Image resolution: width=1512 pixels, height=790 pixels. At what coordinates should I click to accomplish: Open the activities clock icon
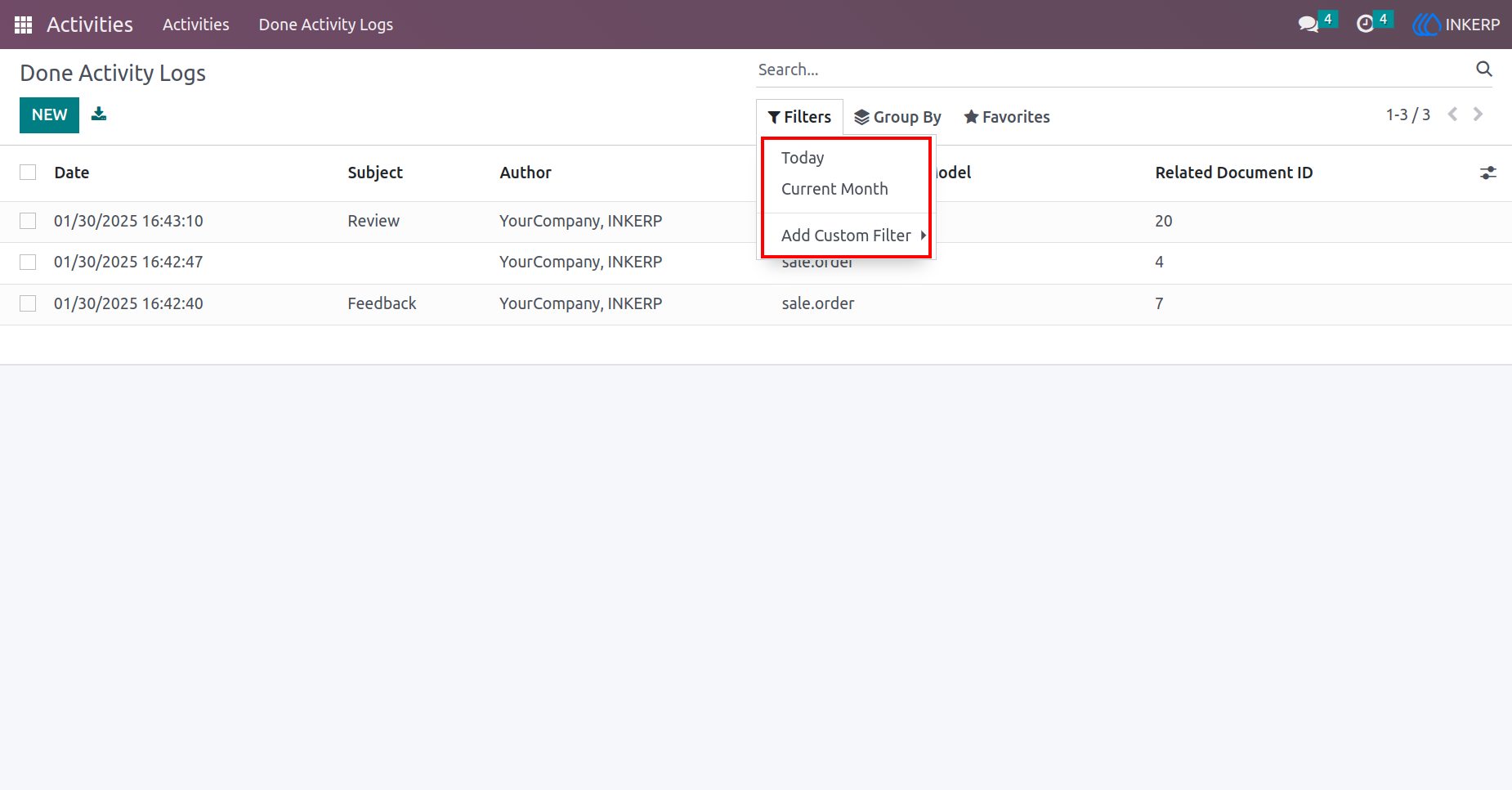point(1365,25)
